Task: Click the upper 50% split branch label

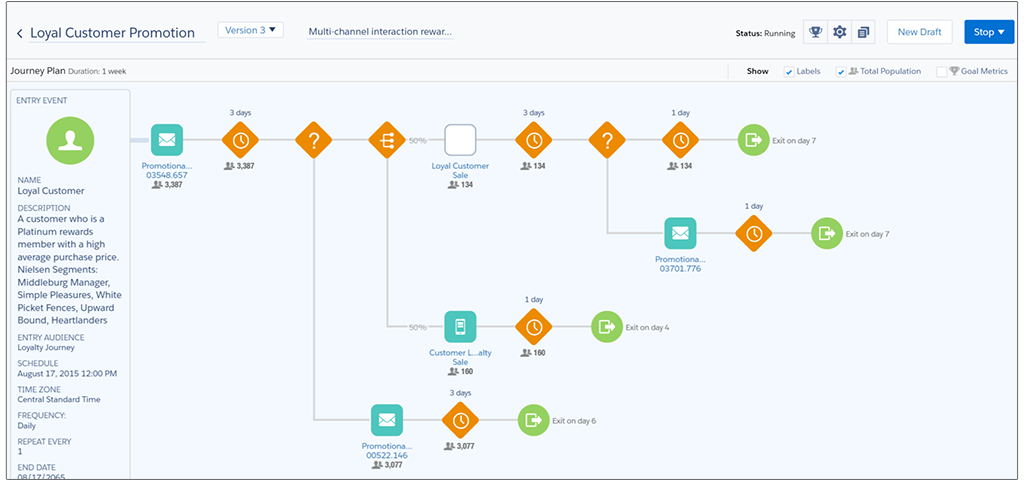Action: click(418, 140)
